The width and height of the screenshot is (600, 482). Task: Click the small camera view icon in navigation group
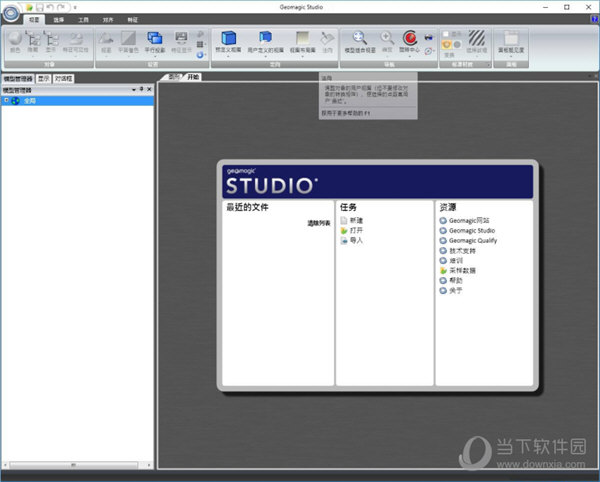pos(429,37)
